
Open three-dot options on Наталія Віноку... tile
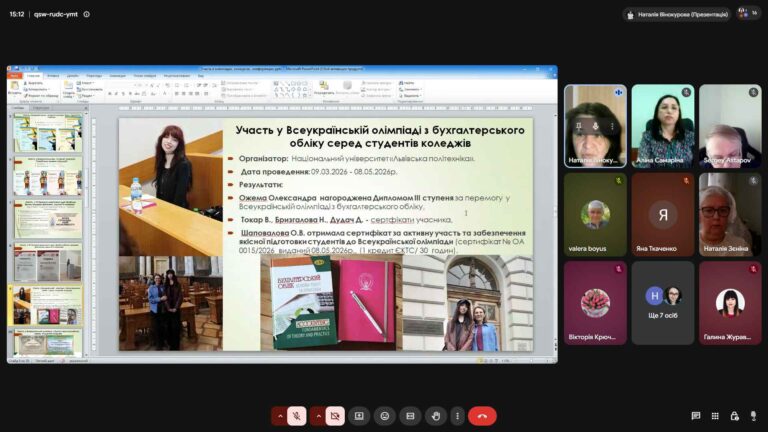(612, 126)
